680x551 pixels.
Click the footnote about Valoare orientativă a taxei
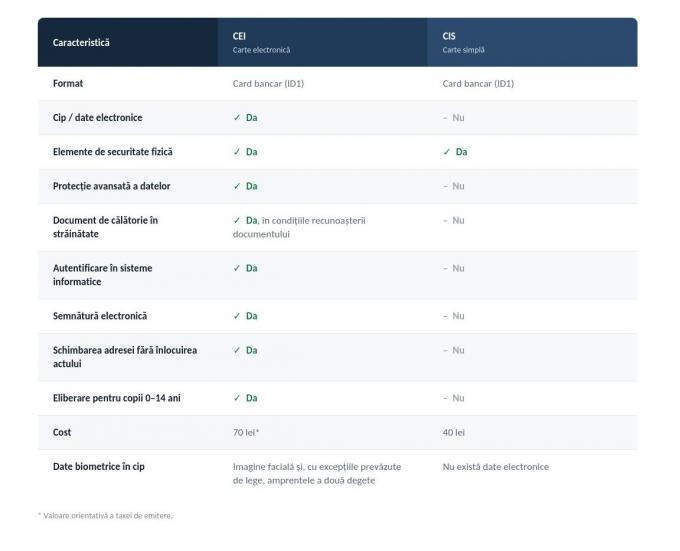tap(105, 515)
